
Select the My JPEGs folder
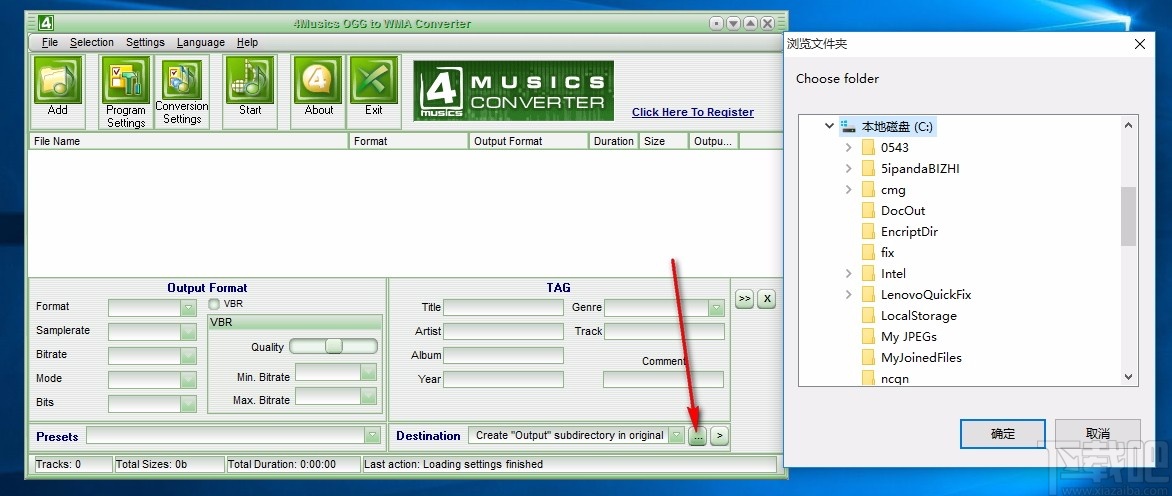point(908,336)
